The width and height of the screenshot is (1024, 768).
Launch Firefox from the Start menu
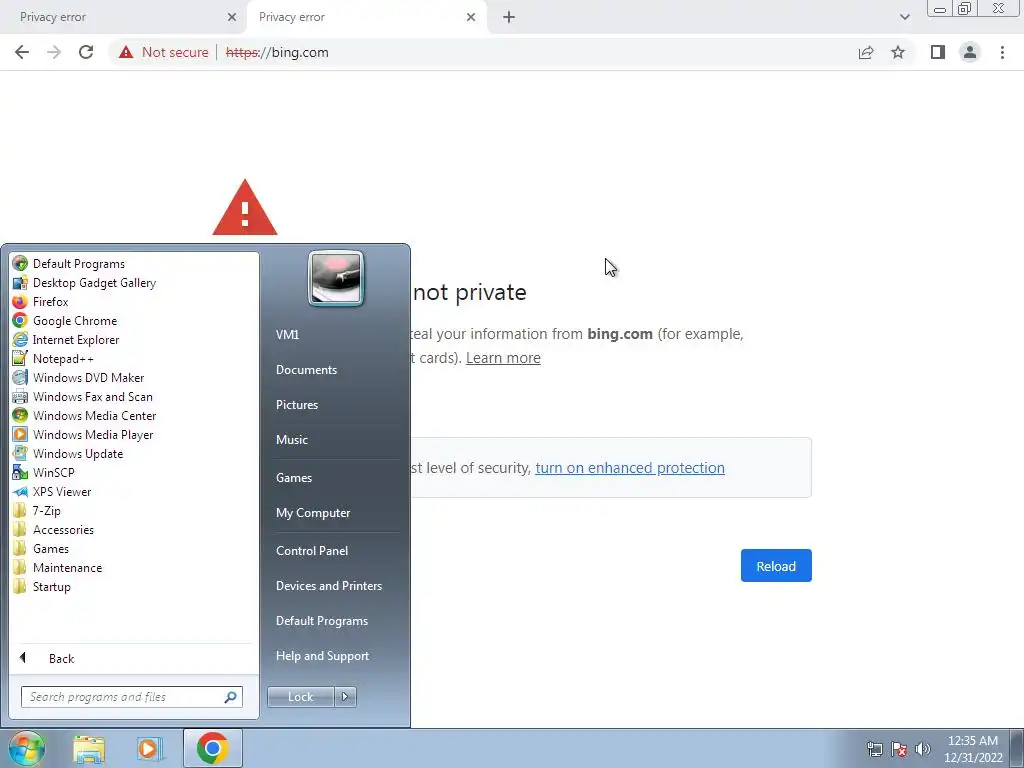point(134,302)
